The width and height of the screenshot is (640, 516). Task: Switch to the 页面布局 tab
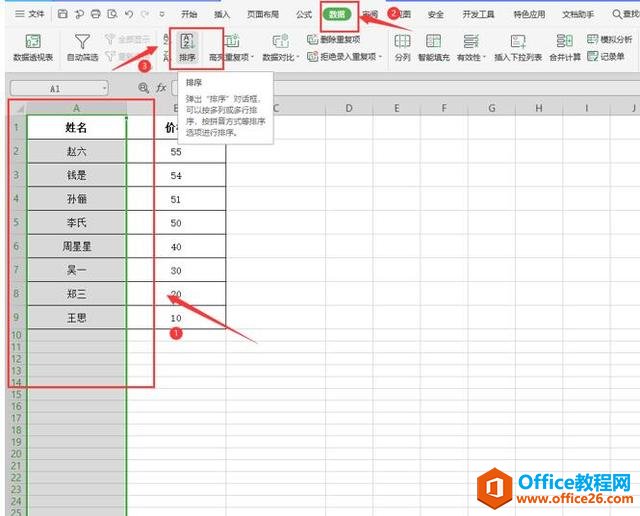point(263,14)
